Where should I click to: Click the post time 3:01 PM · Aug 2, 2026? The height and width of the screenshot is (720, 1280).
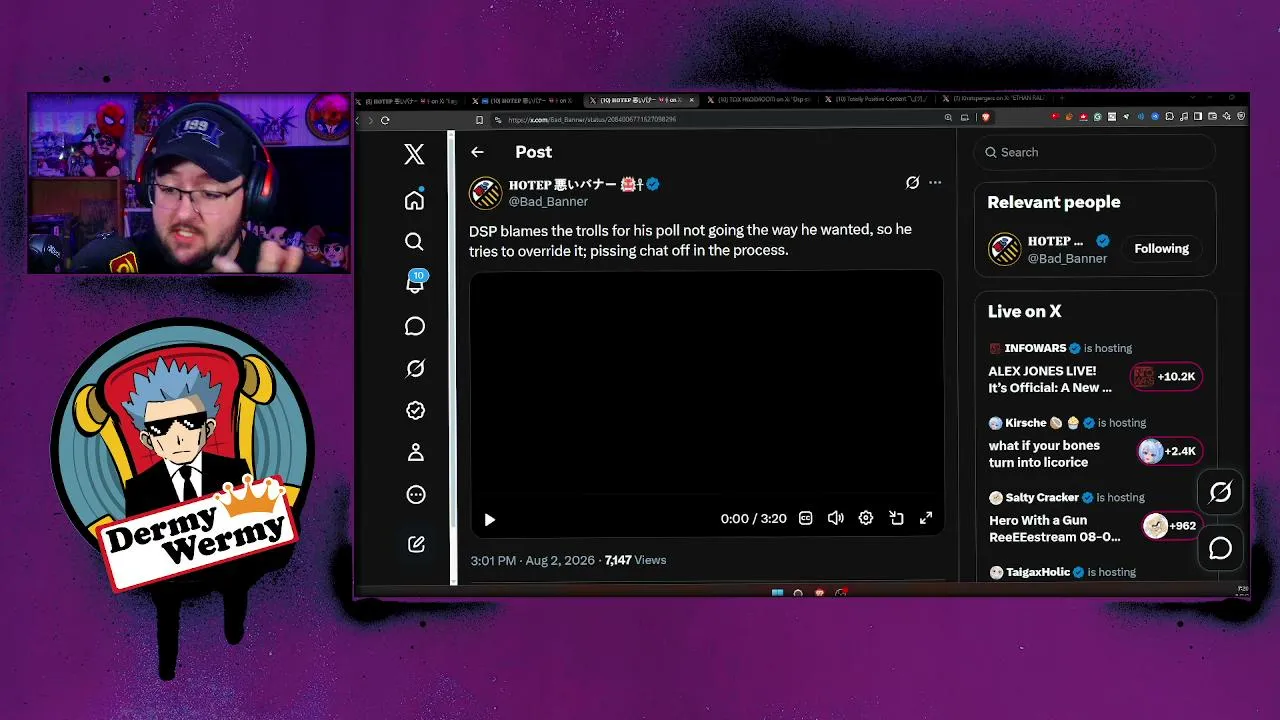click(x=533, y=560)
